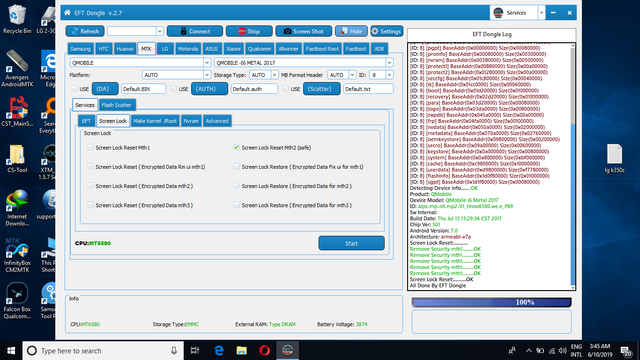This screenshot has width=640, height=360.
Task: Click the Stop button
Action: [249, 31]
